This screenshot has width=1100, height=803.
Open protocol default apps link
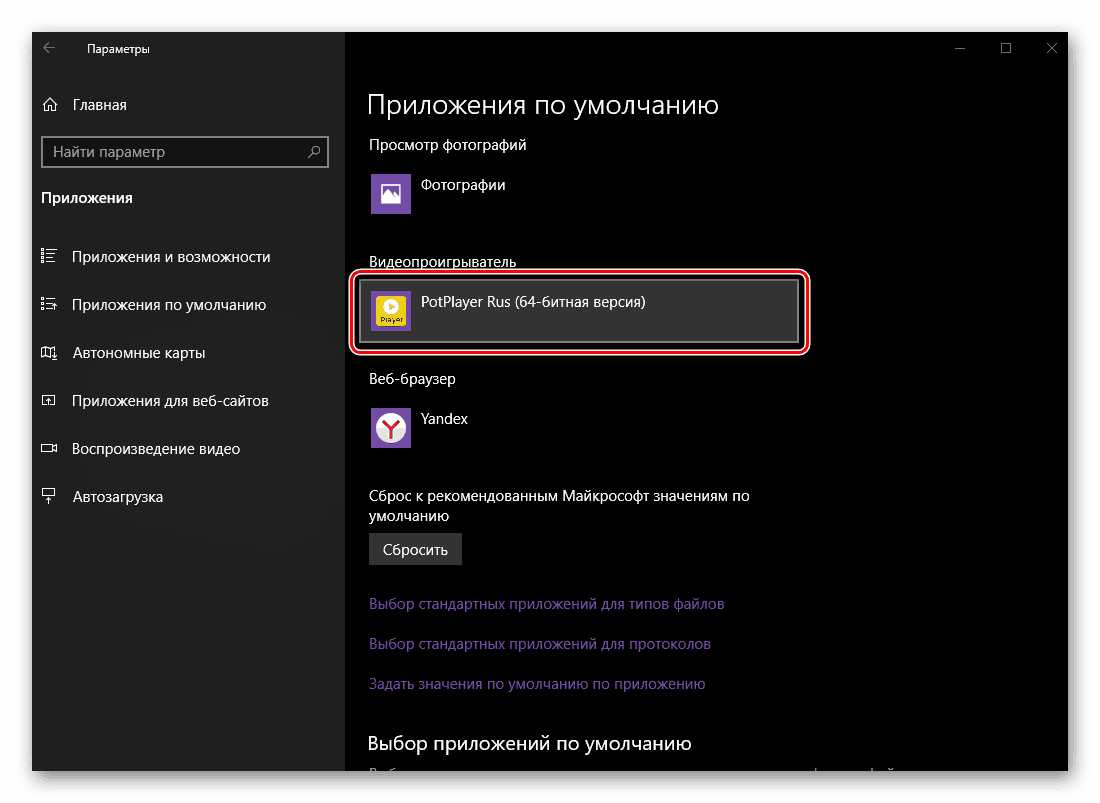pyautogui.click(x=540, y=643)
